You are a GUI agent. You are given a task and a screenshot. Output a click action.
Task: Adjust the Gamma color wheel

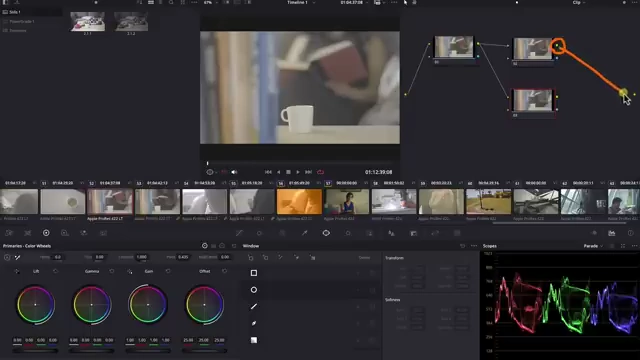point(92,304)
